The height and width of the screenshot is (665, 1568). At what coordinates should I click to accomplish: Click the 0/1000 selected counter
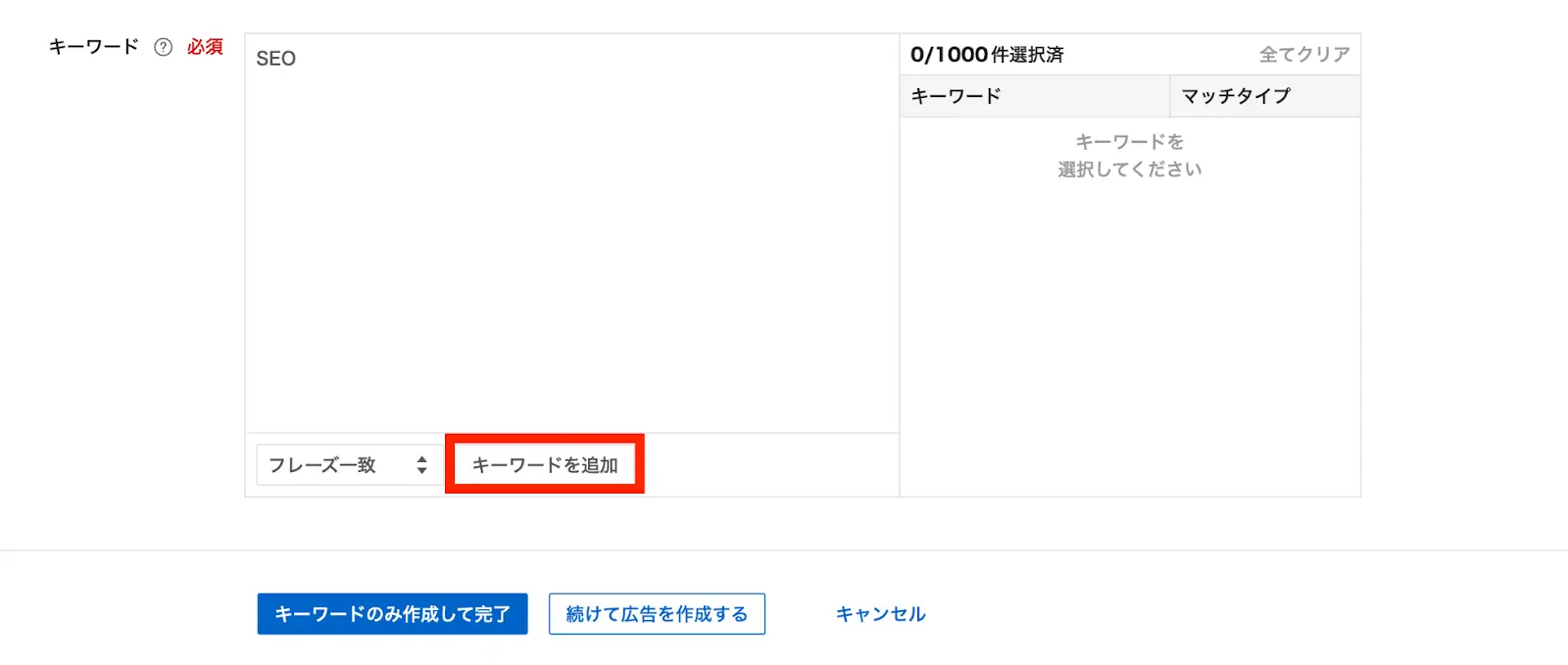coord(948,55)
